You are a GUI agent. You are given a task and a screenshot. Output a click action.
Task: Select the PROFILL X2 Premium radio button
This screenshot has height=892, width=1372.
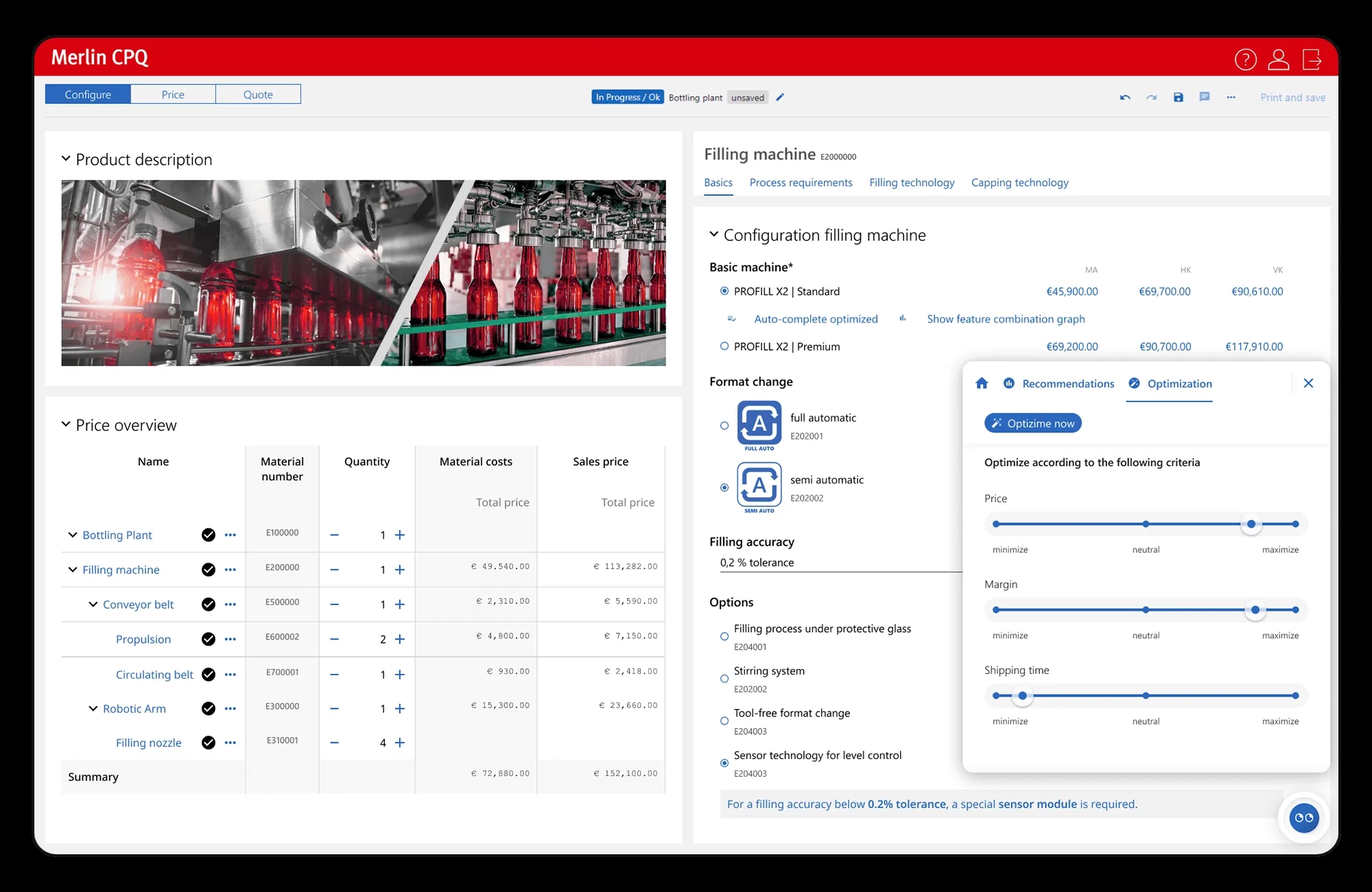pos(724,347)
